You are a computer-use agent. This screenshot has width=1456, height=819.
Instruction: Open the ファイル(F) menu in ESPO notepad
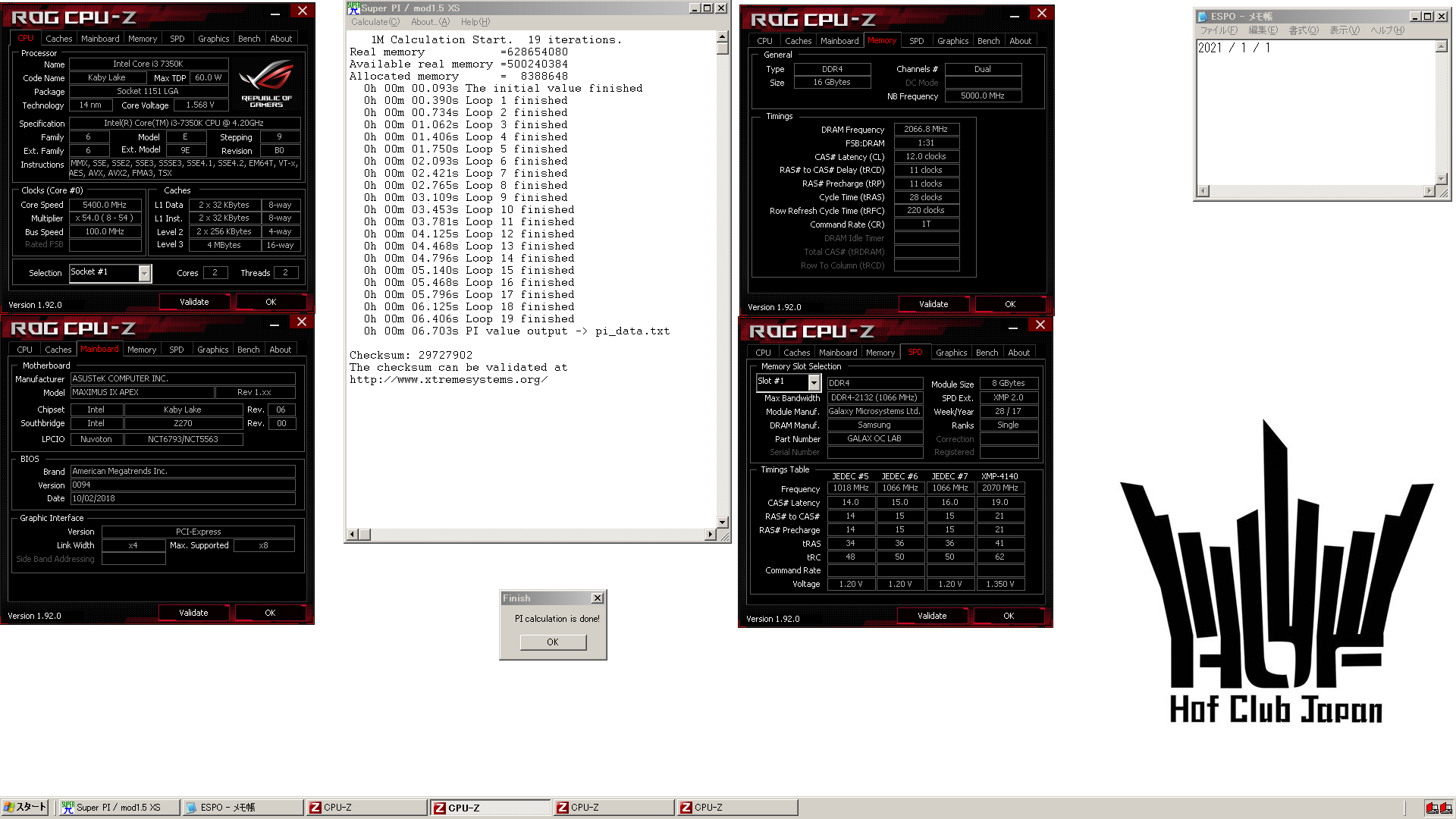coord(1219,30)
